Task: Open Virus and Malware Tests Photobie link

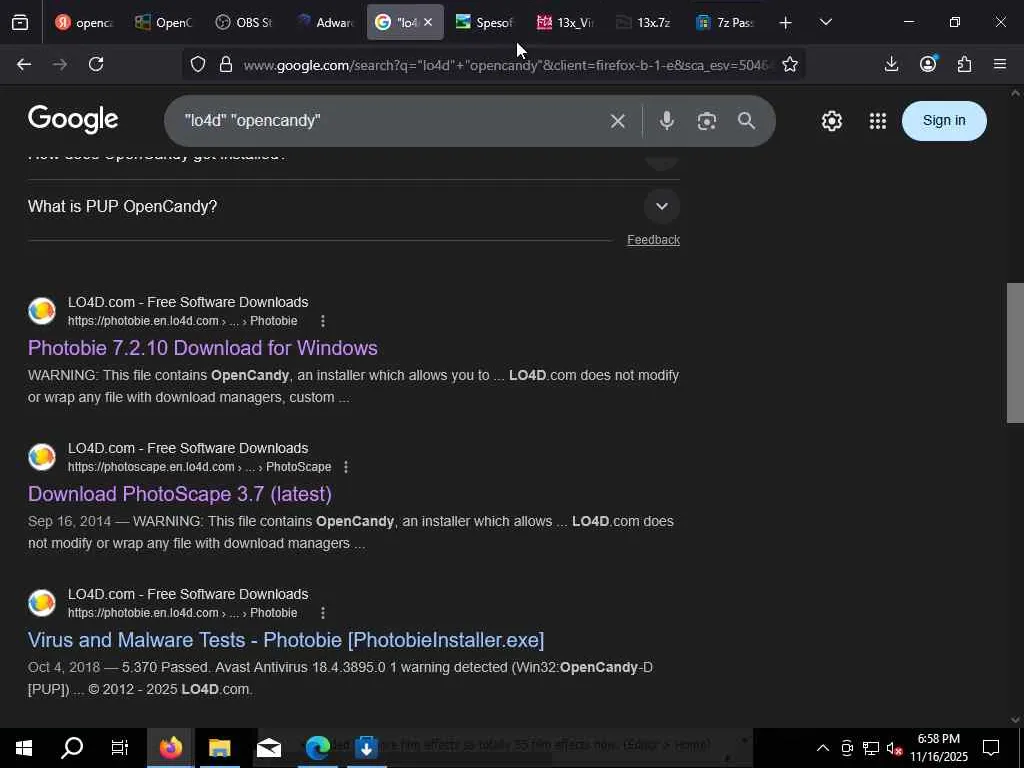Action: [285, 640]
